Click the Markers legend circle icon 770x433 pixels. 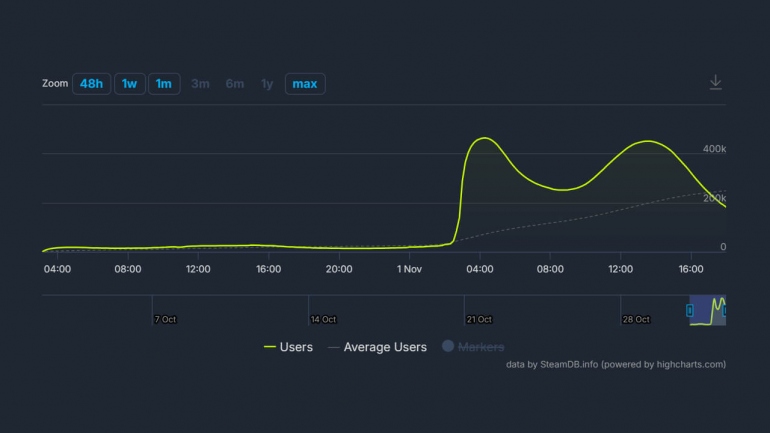click(x=448, y=347)
